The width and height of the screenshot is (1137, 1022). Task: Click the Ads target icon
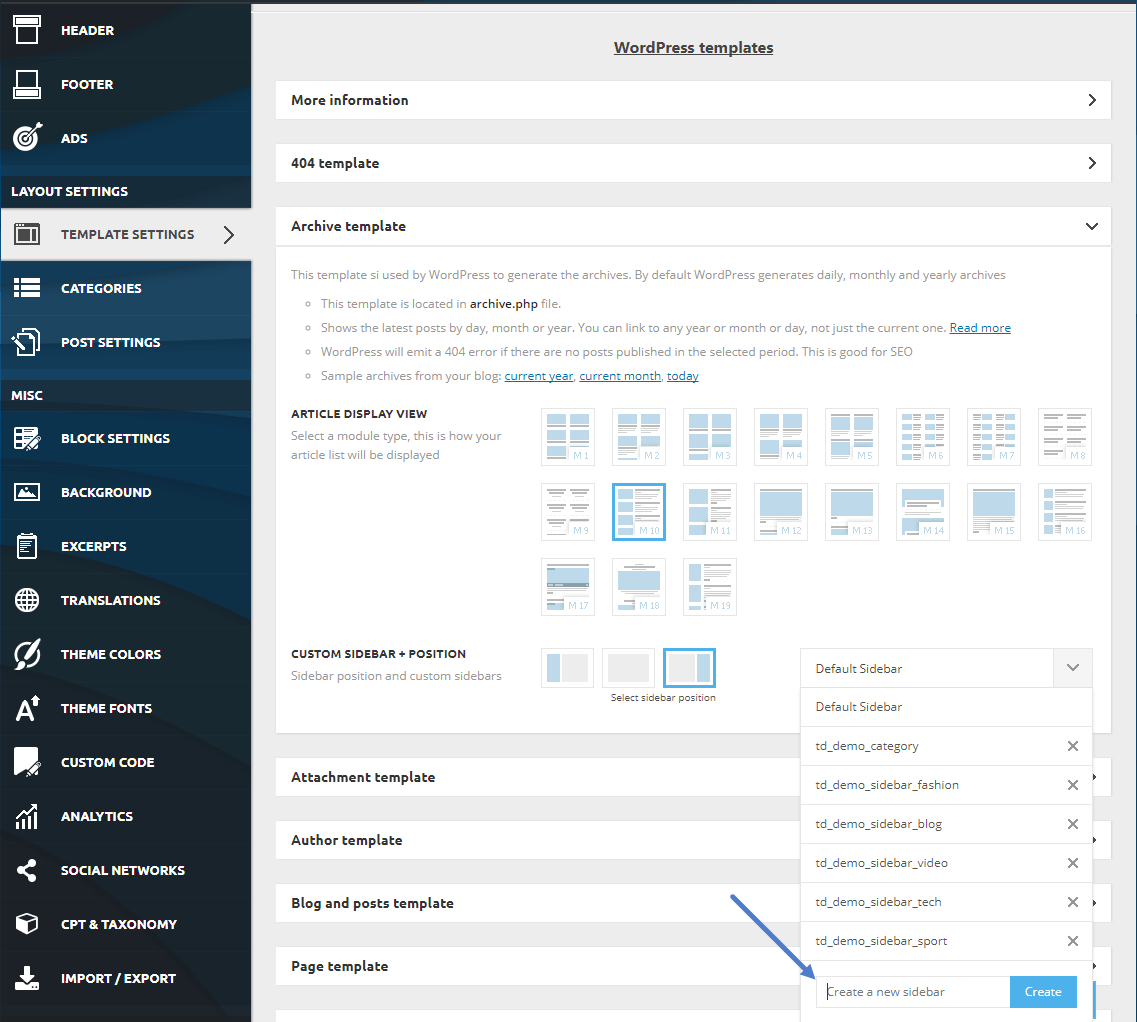(28, 137)
